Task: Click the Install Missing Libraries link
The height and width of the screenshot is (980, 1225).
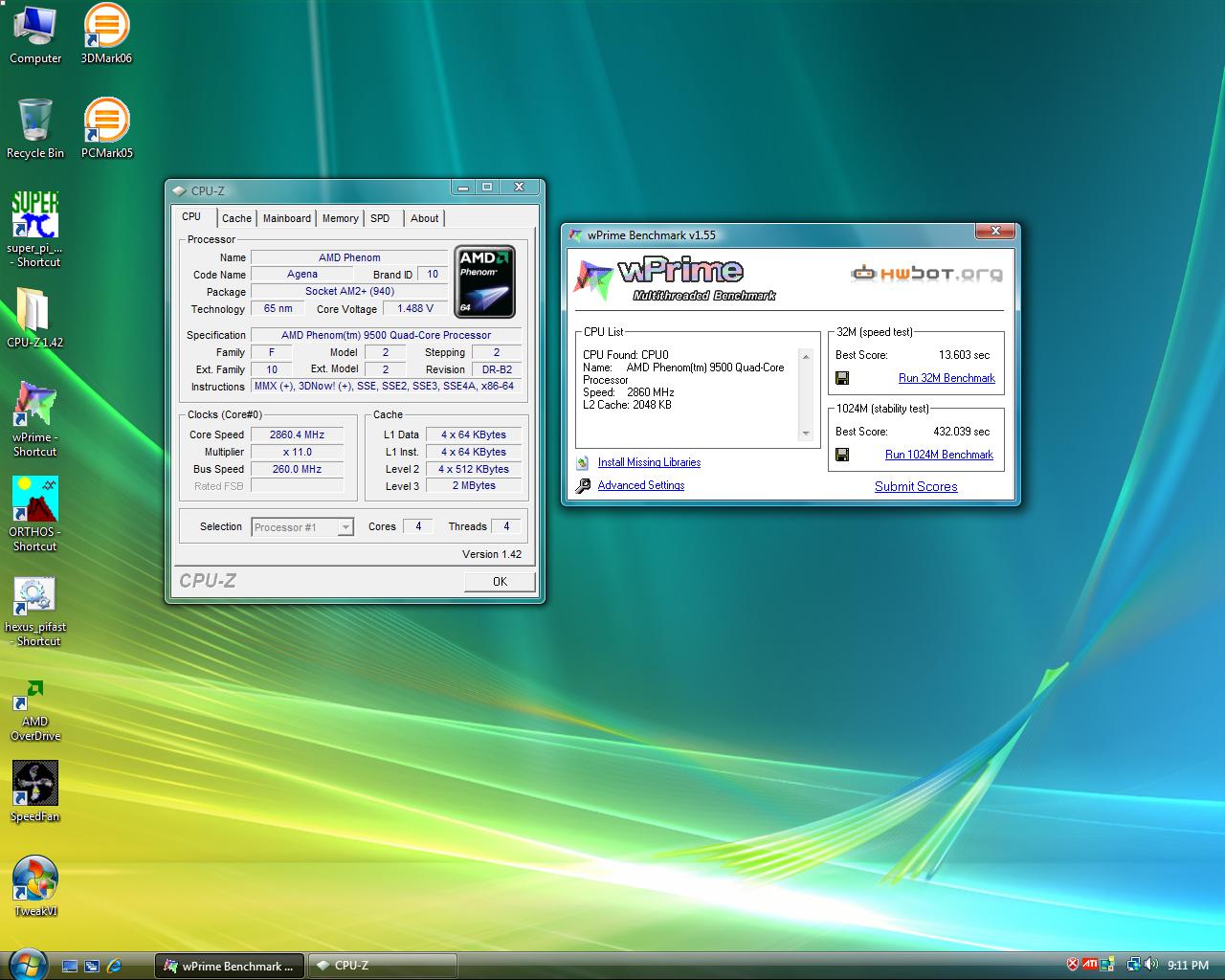Action: [x=649, y=462]
